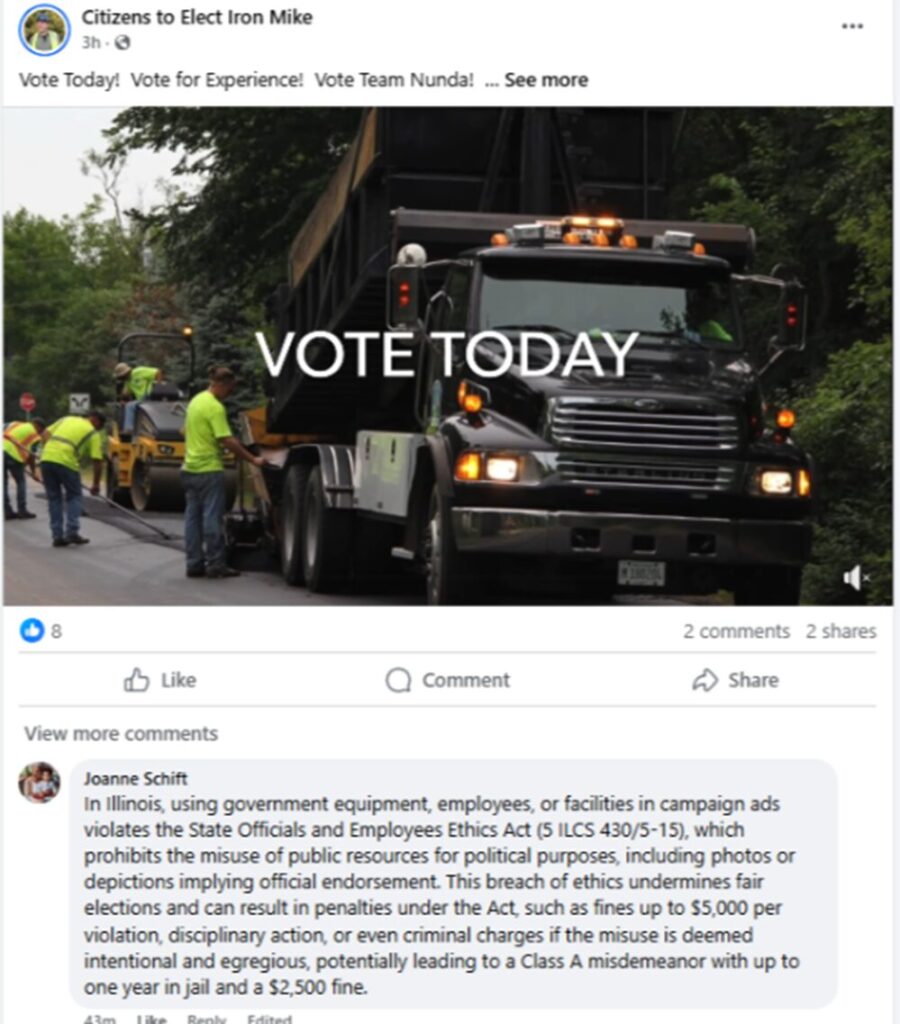Image resolution: width=900 pixels, height=1024 pixels.
Task: Click the public globe privacy icon
Action: (122, 42)
